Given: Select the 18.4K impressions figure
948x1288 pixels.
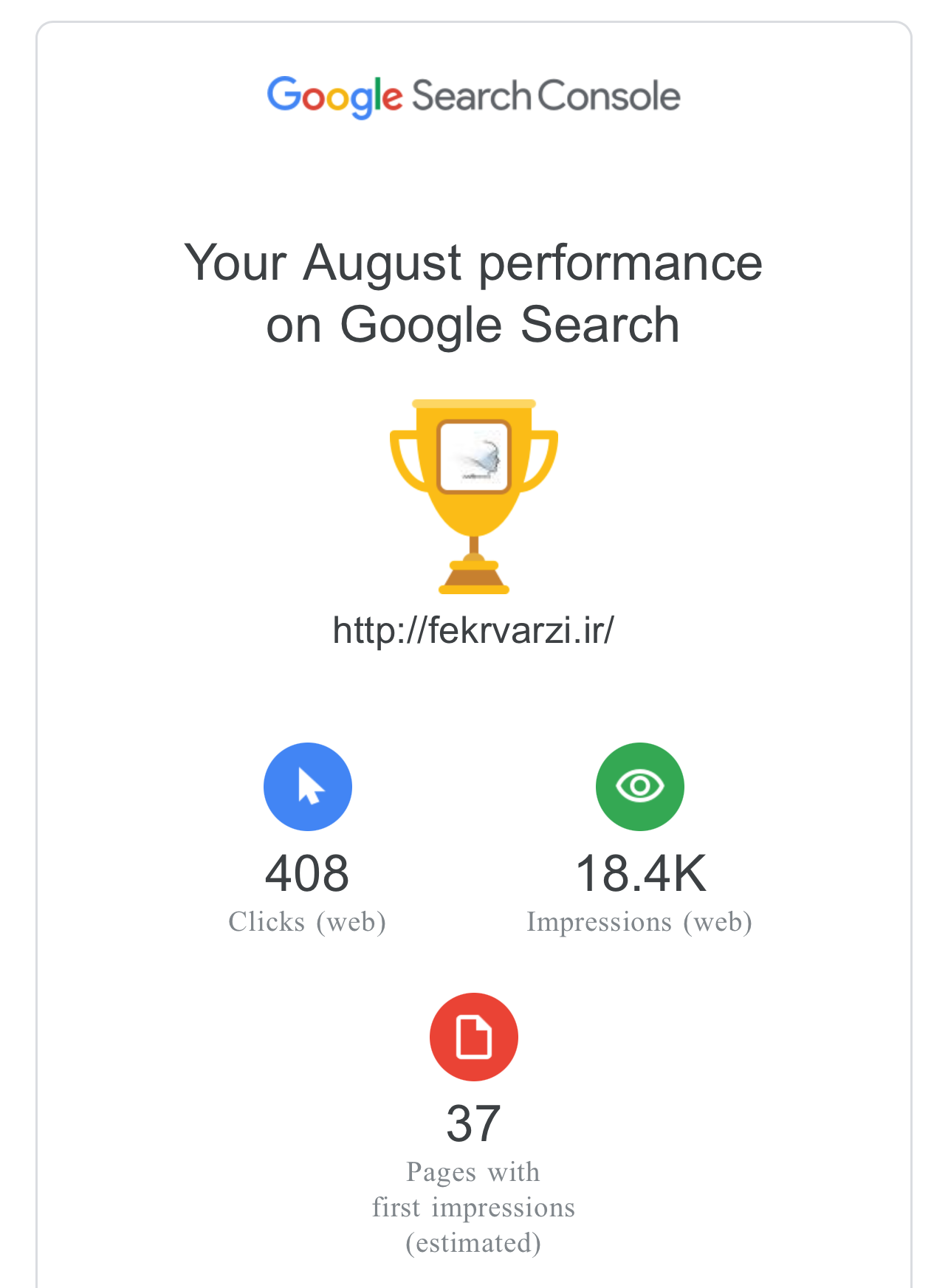Looking at the screenshot, I should [641, 873].
